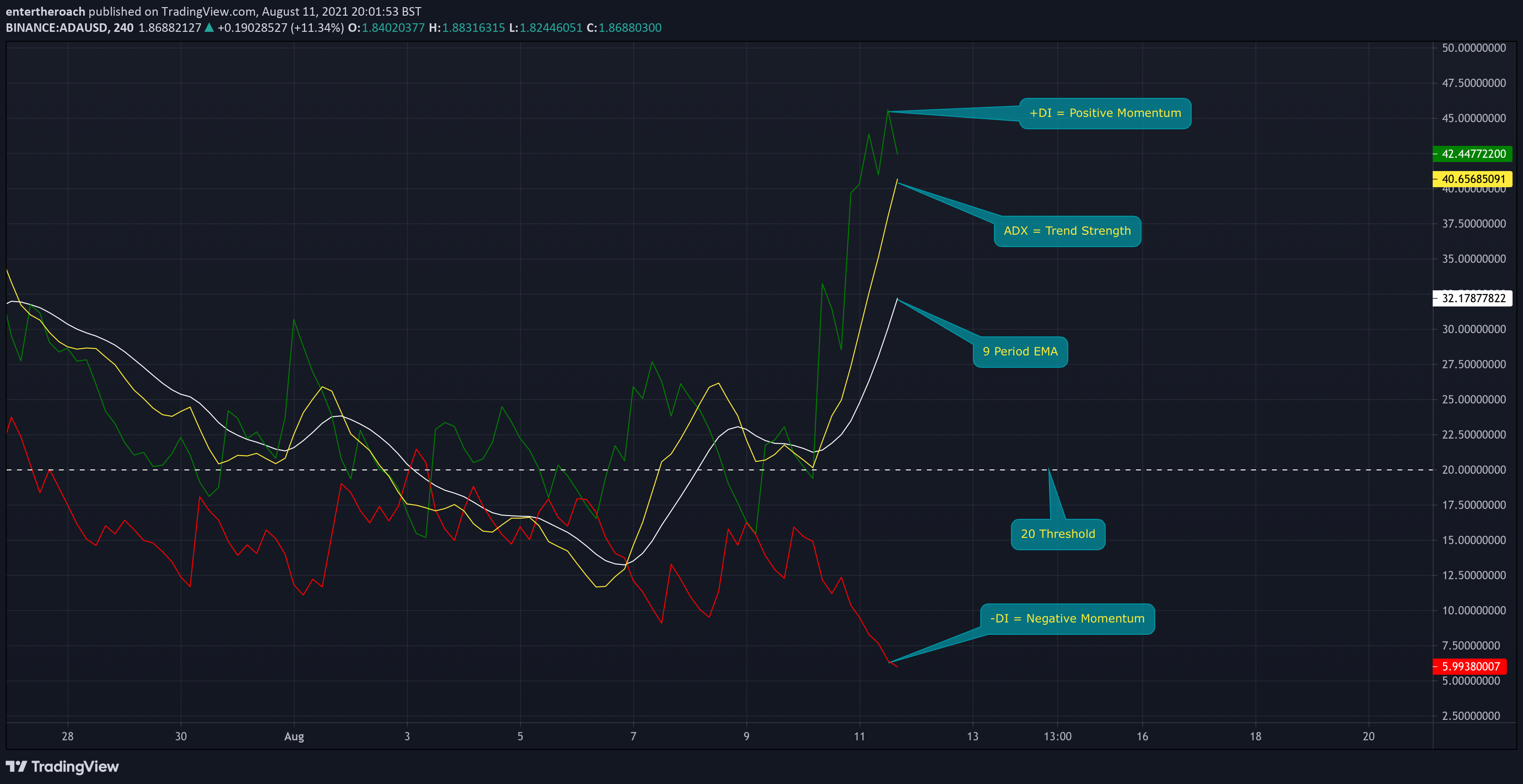
Task: Click the 10.00000000 scale value
Action: pyautogui.click(x=1474, y=610)
